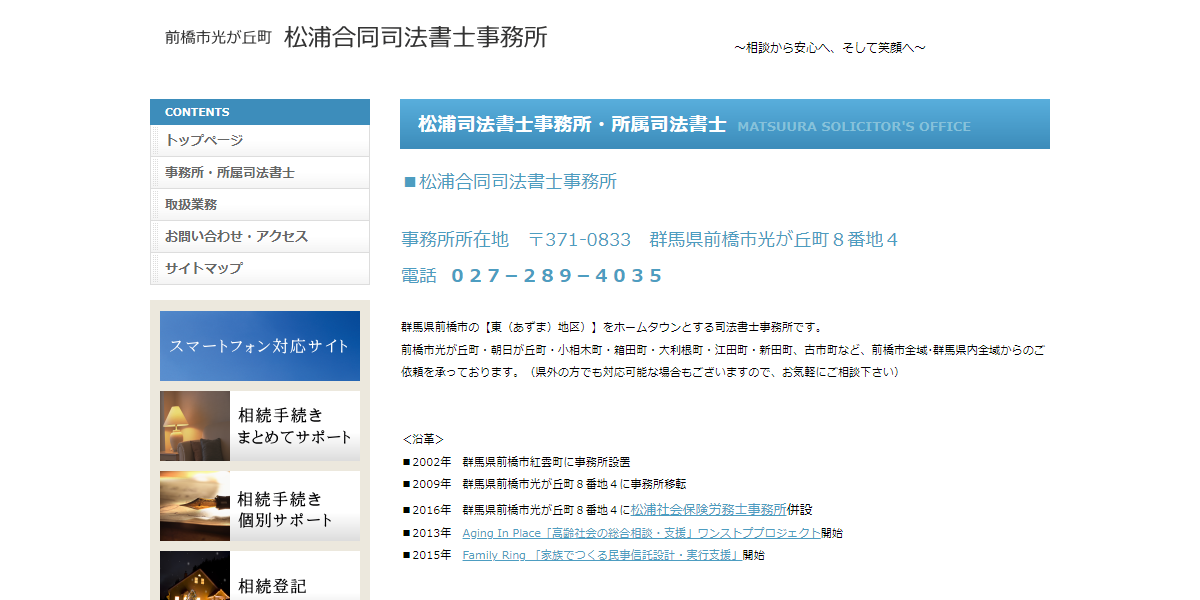Follow the 松浦社会保険労務士事務所 link
Image resolution: width=1200 pixels, height=600 pixels.
tap(708, 509)
